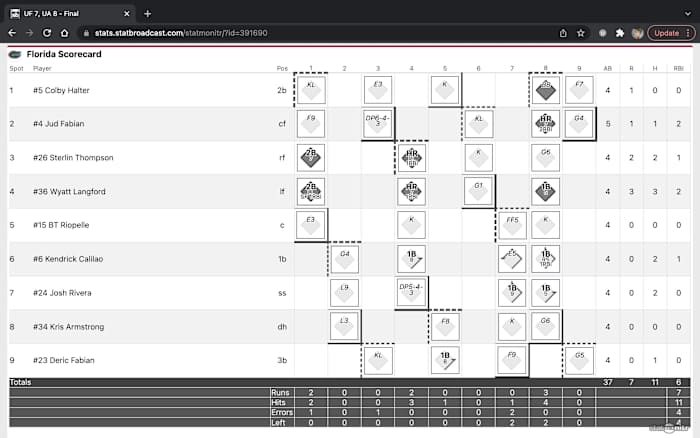Select Colby Halter's inning 8 walk diamond

coord(546,90)
